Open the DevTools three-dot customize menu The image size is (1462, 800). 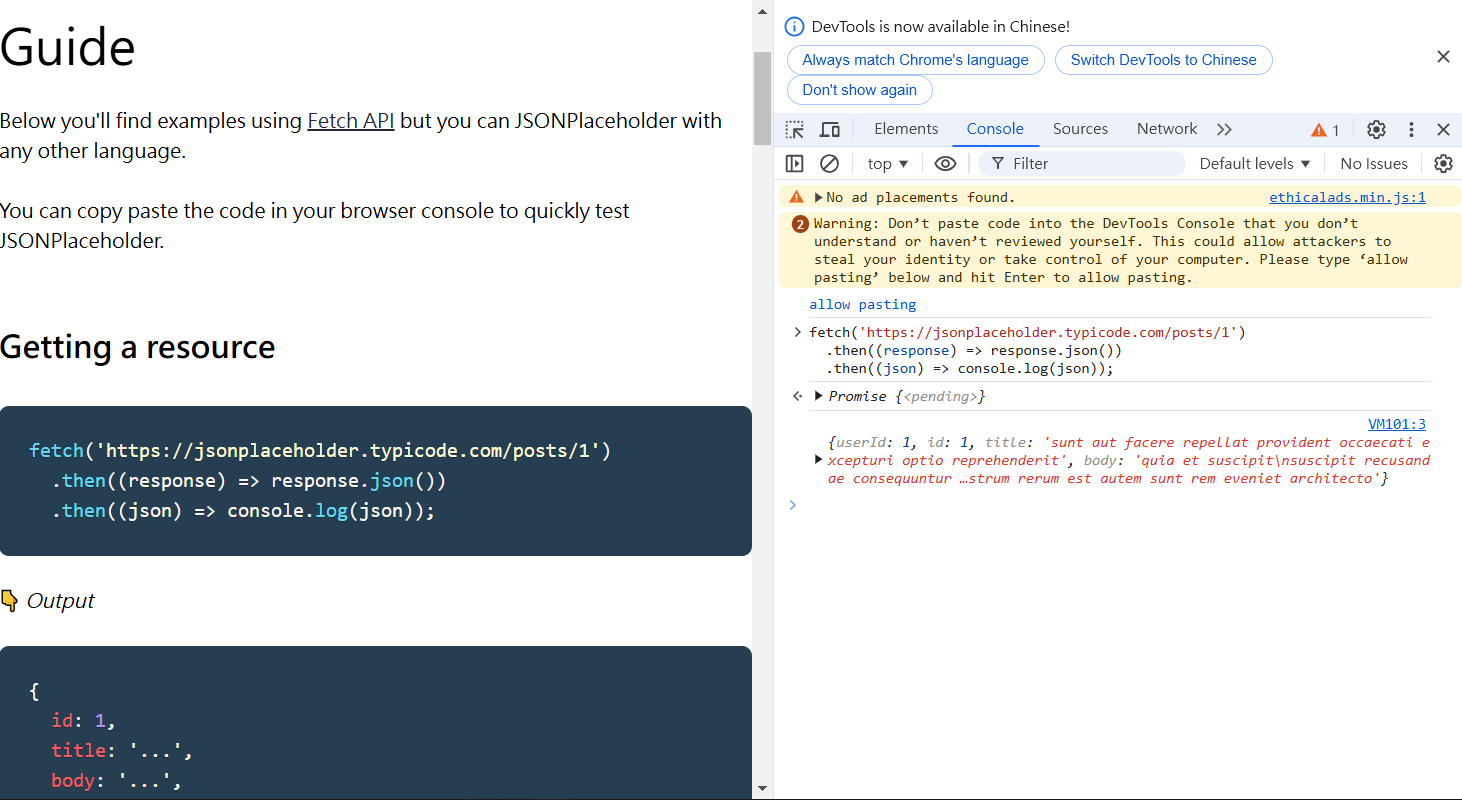(1411, 129)
